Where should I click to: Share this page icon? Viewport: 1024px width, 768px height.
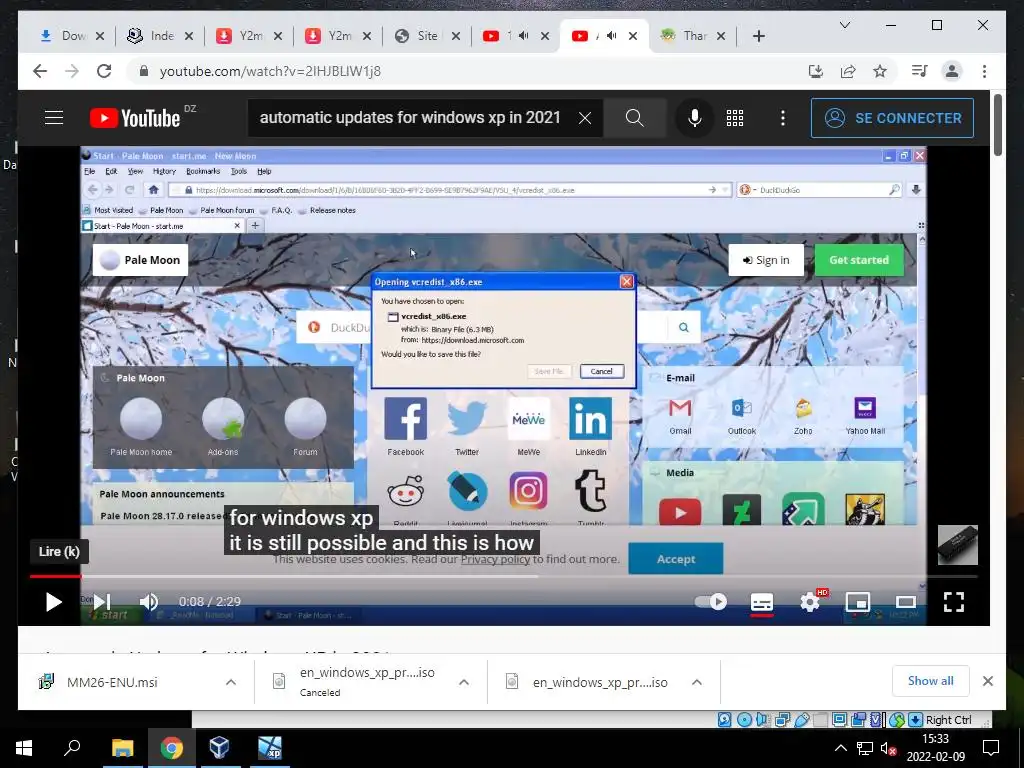pyautogui.click(x=848, y=71)
